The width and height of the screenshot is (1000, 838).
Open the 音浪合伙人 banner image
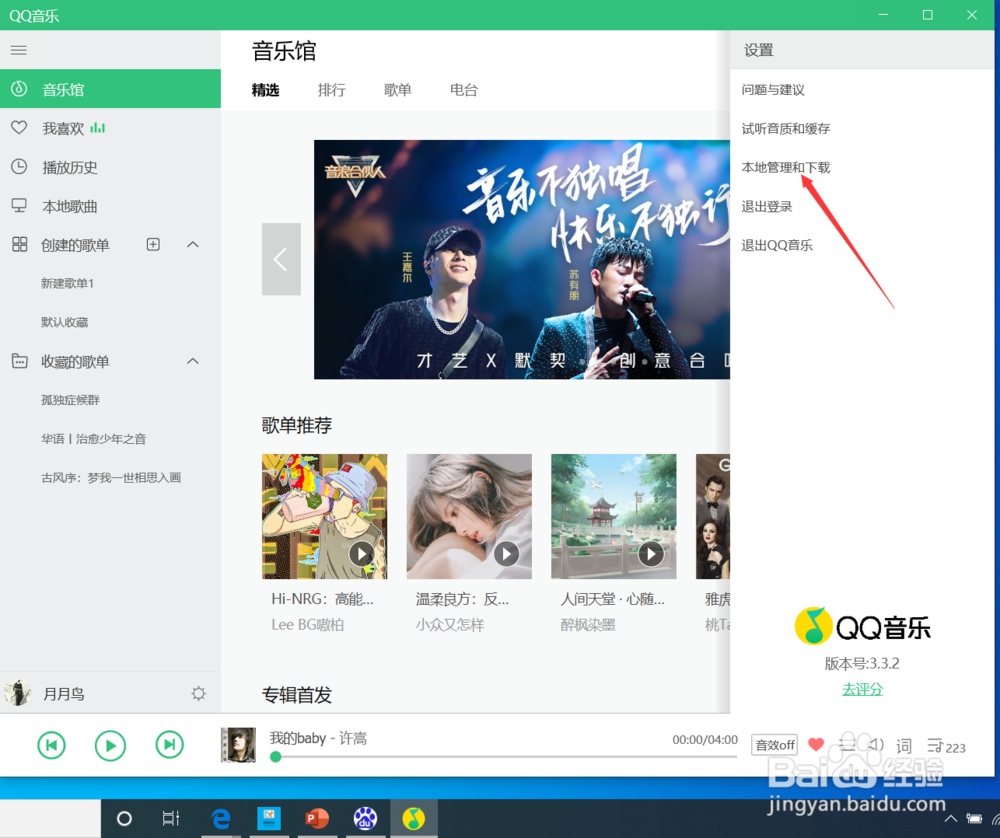pos(522,259)
